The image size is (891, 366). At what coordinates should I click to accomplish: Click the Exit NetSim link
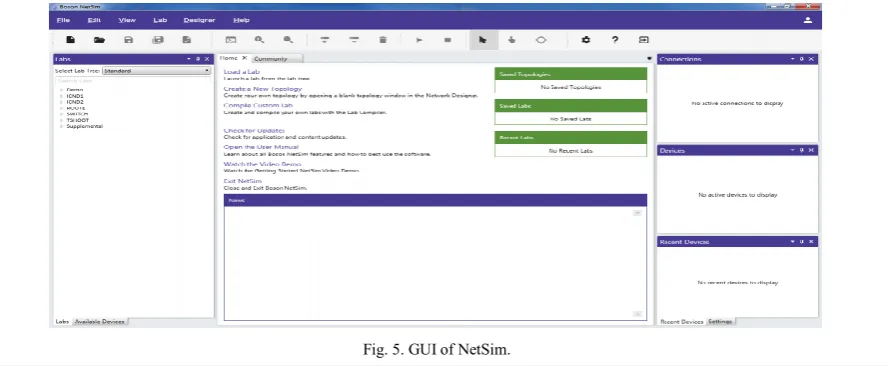(x=243, y=181)
